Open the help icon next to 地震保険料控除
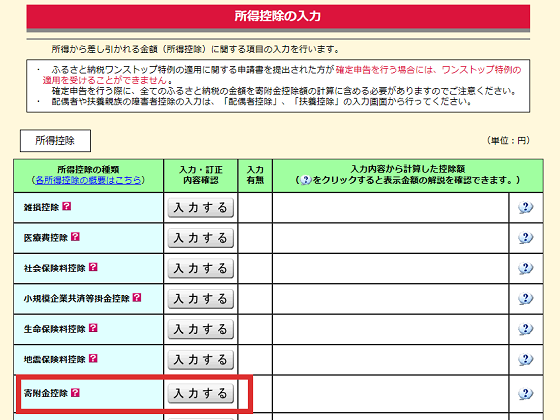The image size is (560, 420). 93,358
